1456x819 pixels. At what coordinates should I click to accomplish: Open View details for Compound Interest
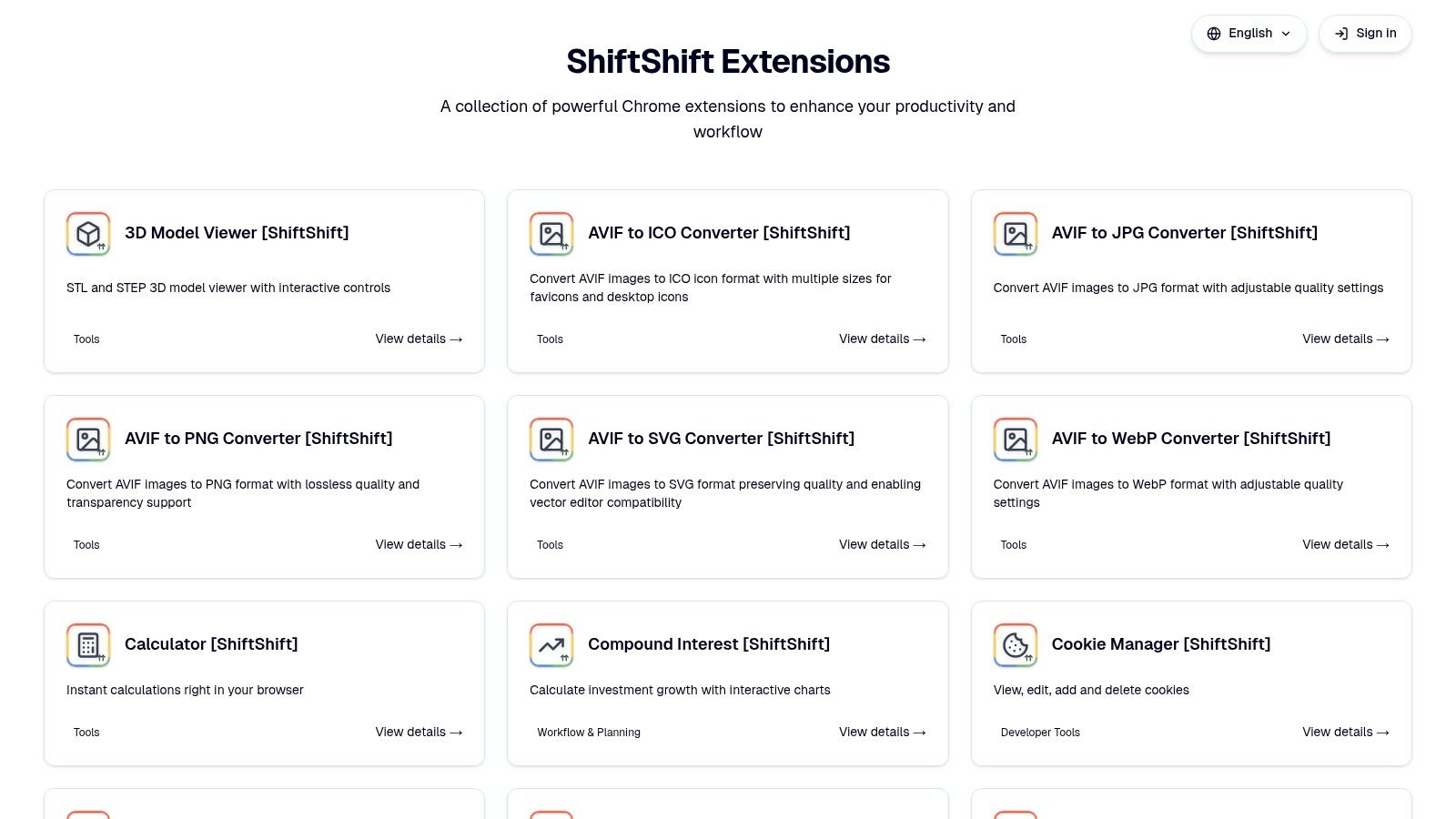(882, 732)
